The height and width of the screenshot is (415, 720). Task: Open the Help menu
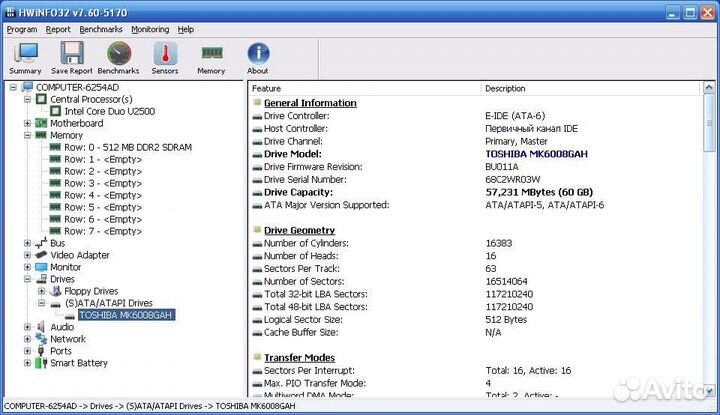pyautogui.click(x=186, y=29)
